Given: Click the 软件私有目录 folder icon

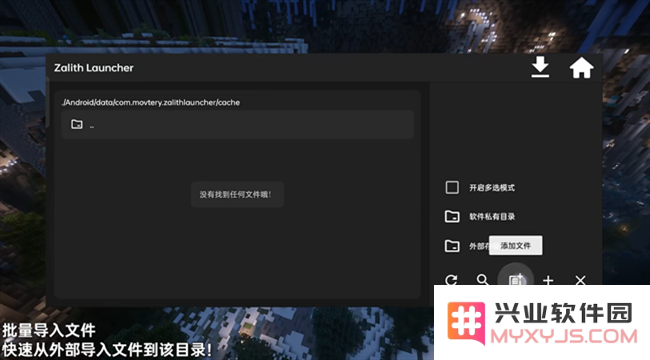Looking at the screenshot, I should pos(452,216).
